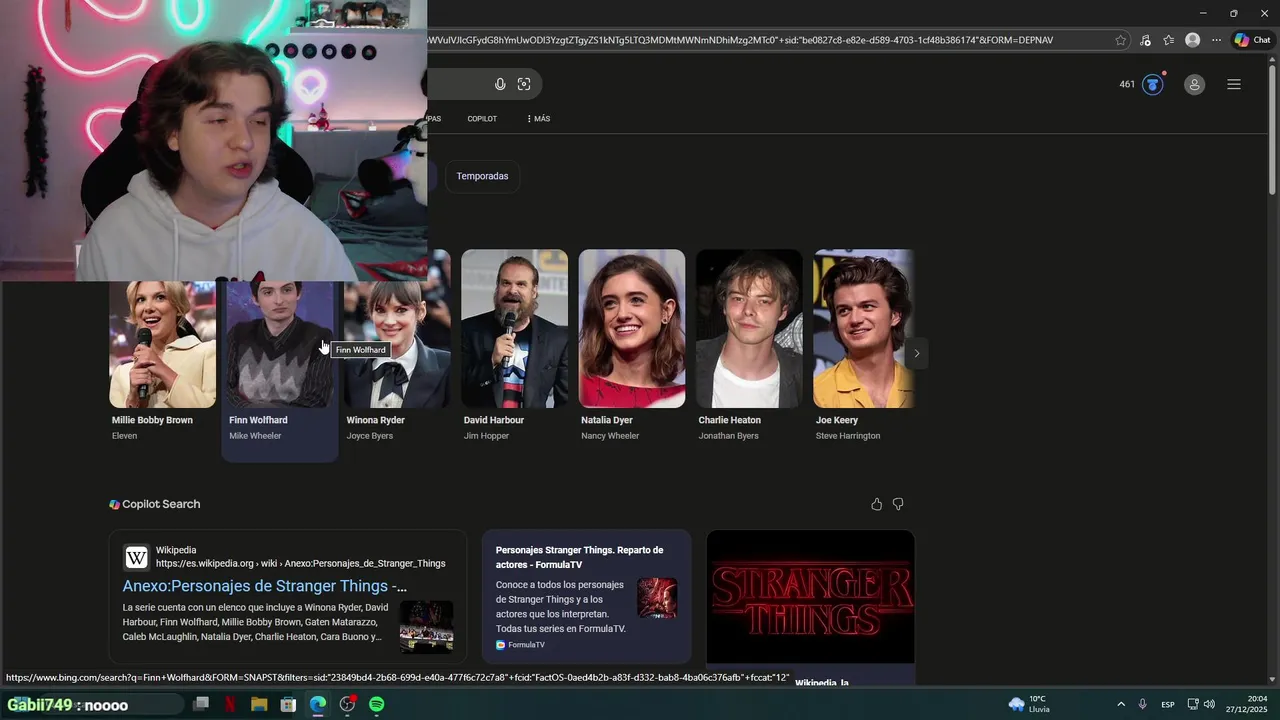Open David Harbour photo card
This screenshot has width=1280, height=720.
tap(514, 328)
